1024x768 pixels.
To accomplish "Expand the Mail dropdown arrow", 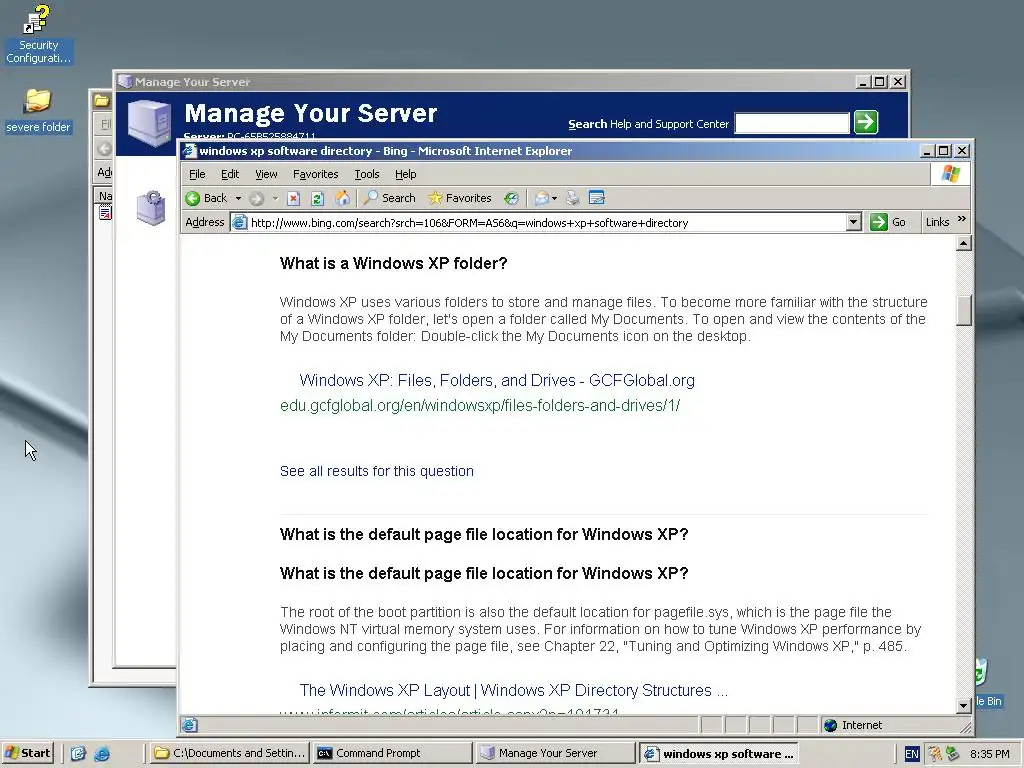I will (x=554, y=199).
